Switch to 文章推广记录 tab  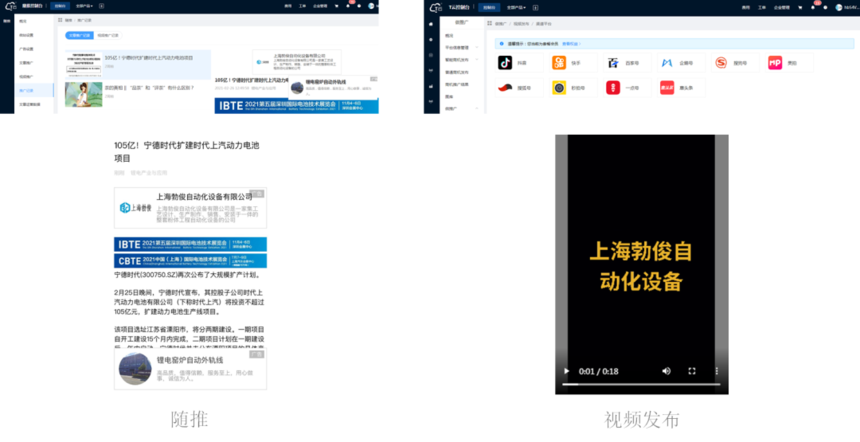(x=80, y=35)
